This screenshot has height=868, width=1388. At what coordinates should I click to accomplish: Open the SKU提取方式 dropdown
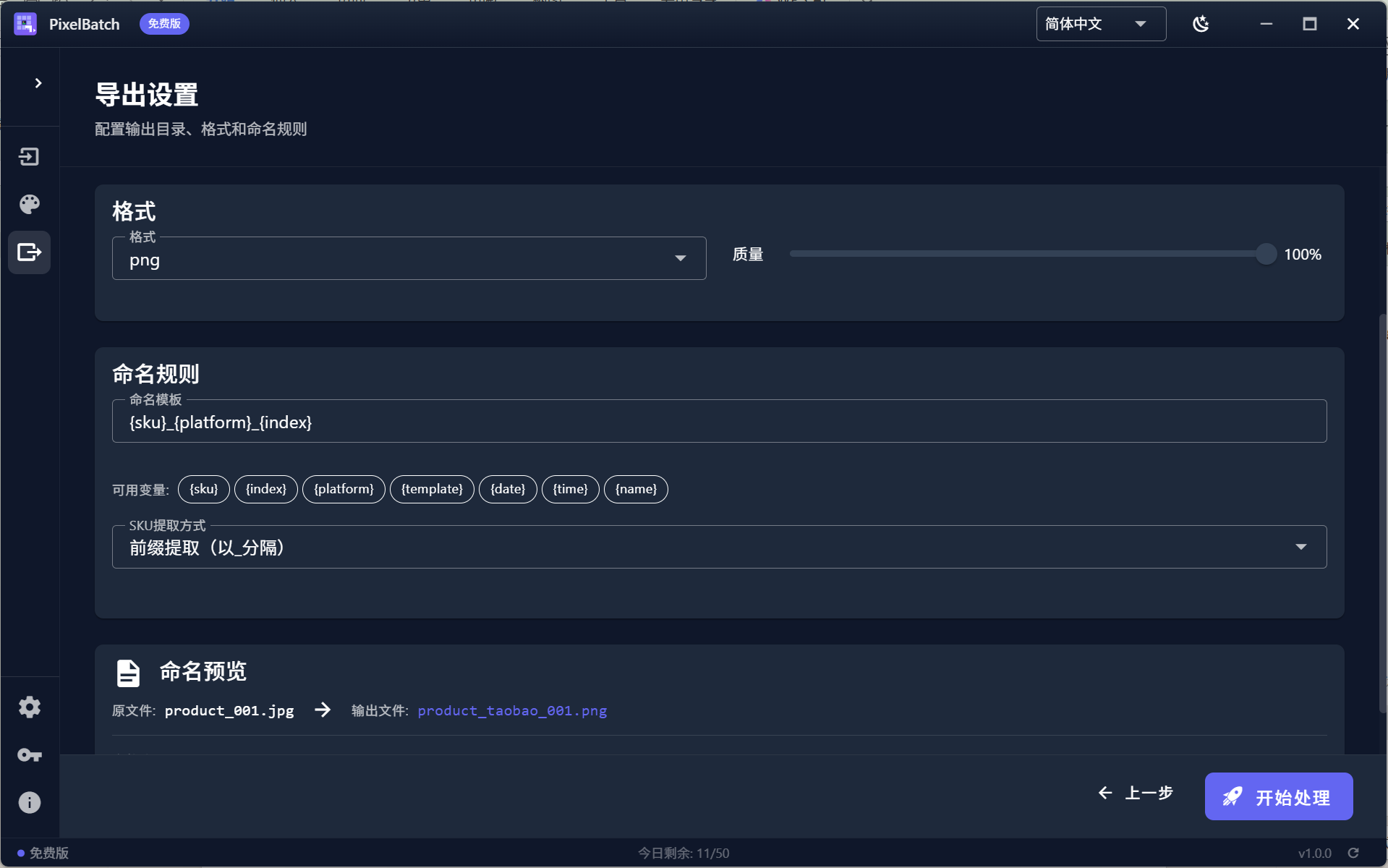point(719,548)
